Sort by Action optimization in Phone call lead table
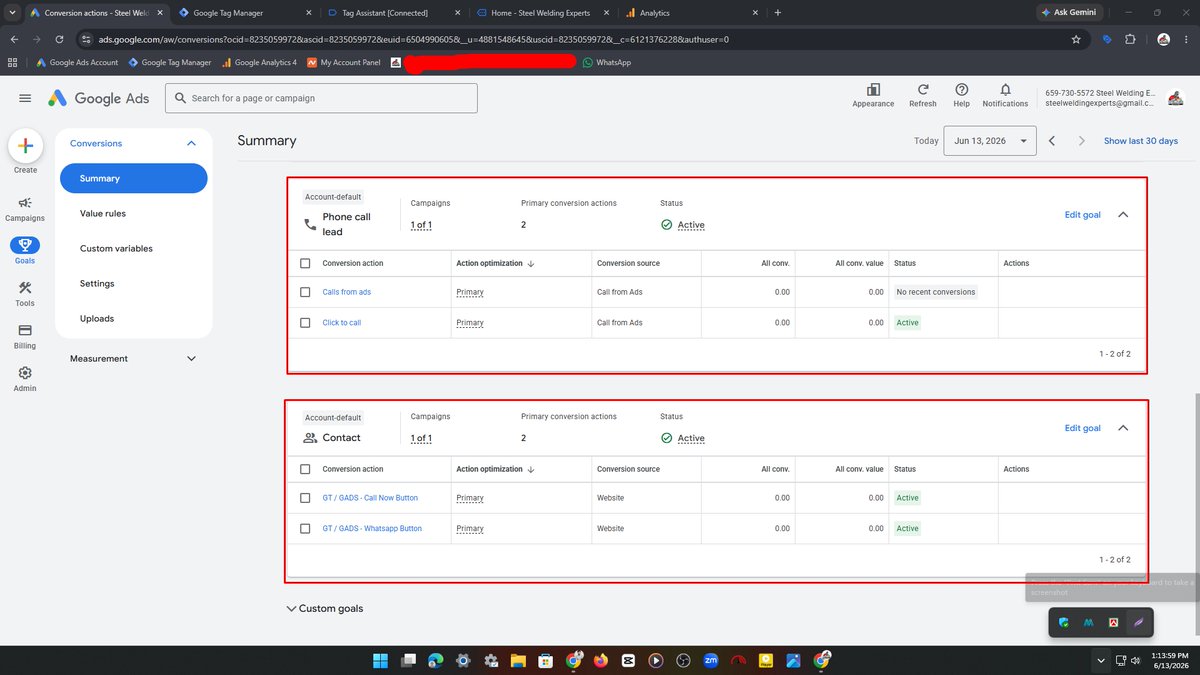Image resolution: width=1200 pixels, height=675 pixels. pos(495,263)
